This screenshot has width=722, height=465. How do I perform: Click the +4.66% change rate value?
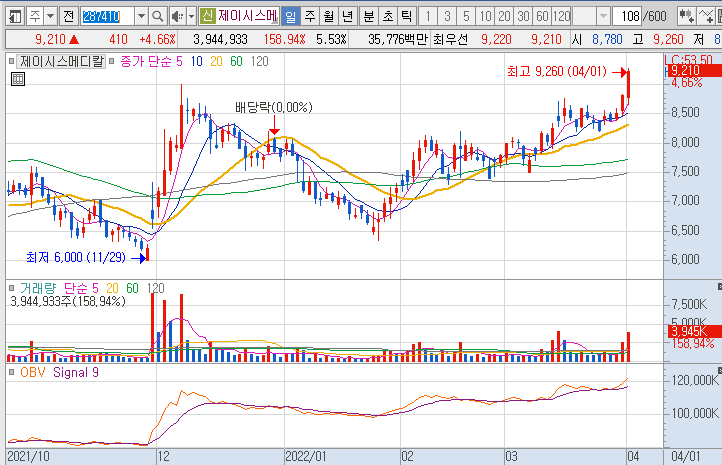tap(157, 40)
